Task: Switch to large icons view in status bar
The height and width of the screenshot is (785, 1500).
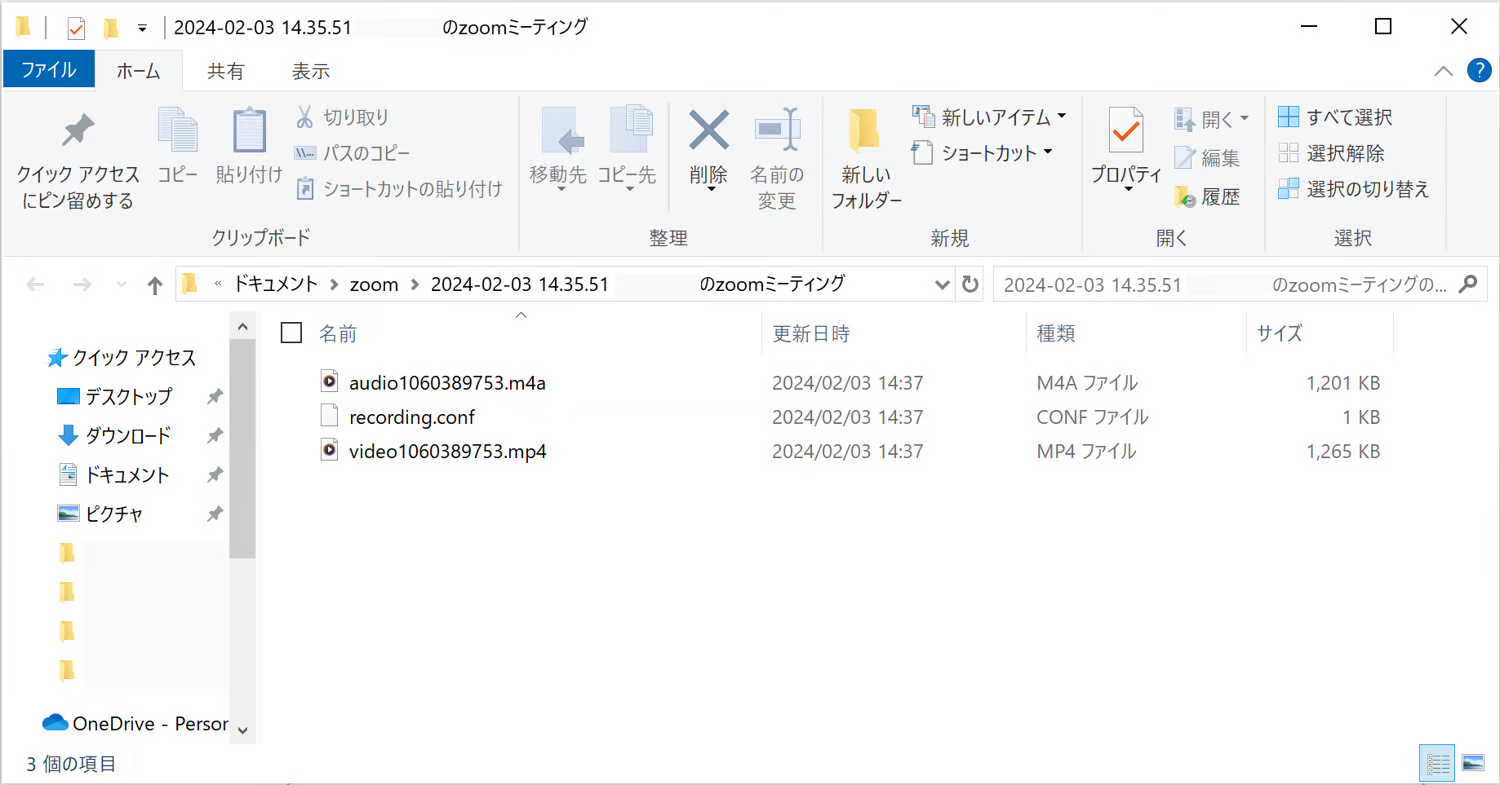Action: (1472, 763)
